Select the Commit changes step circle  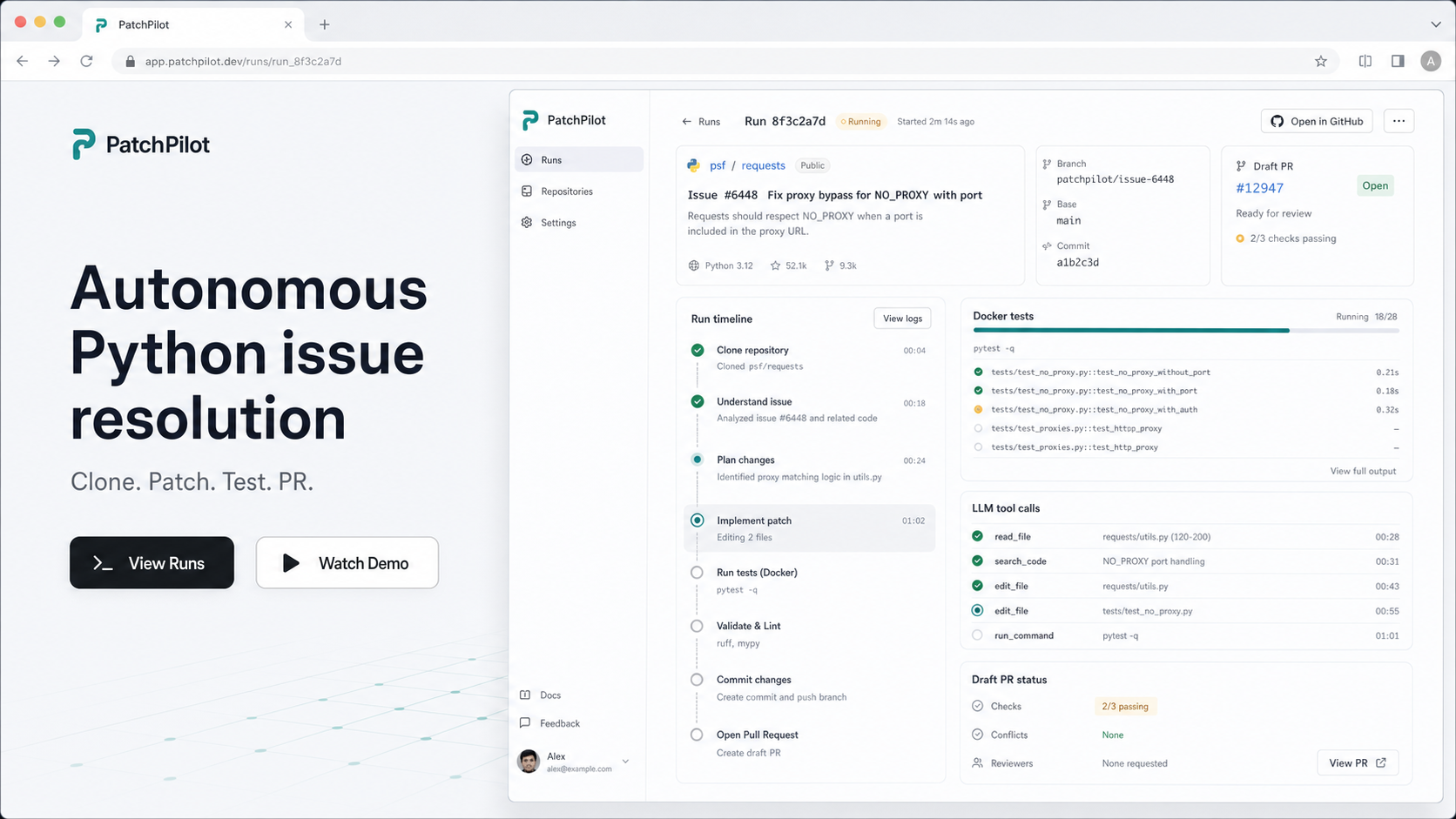tap(697, 680)
